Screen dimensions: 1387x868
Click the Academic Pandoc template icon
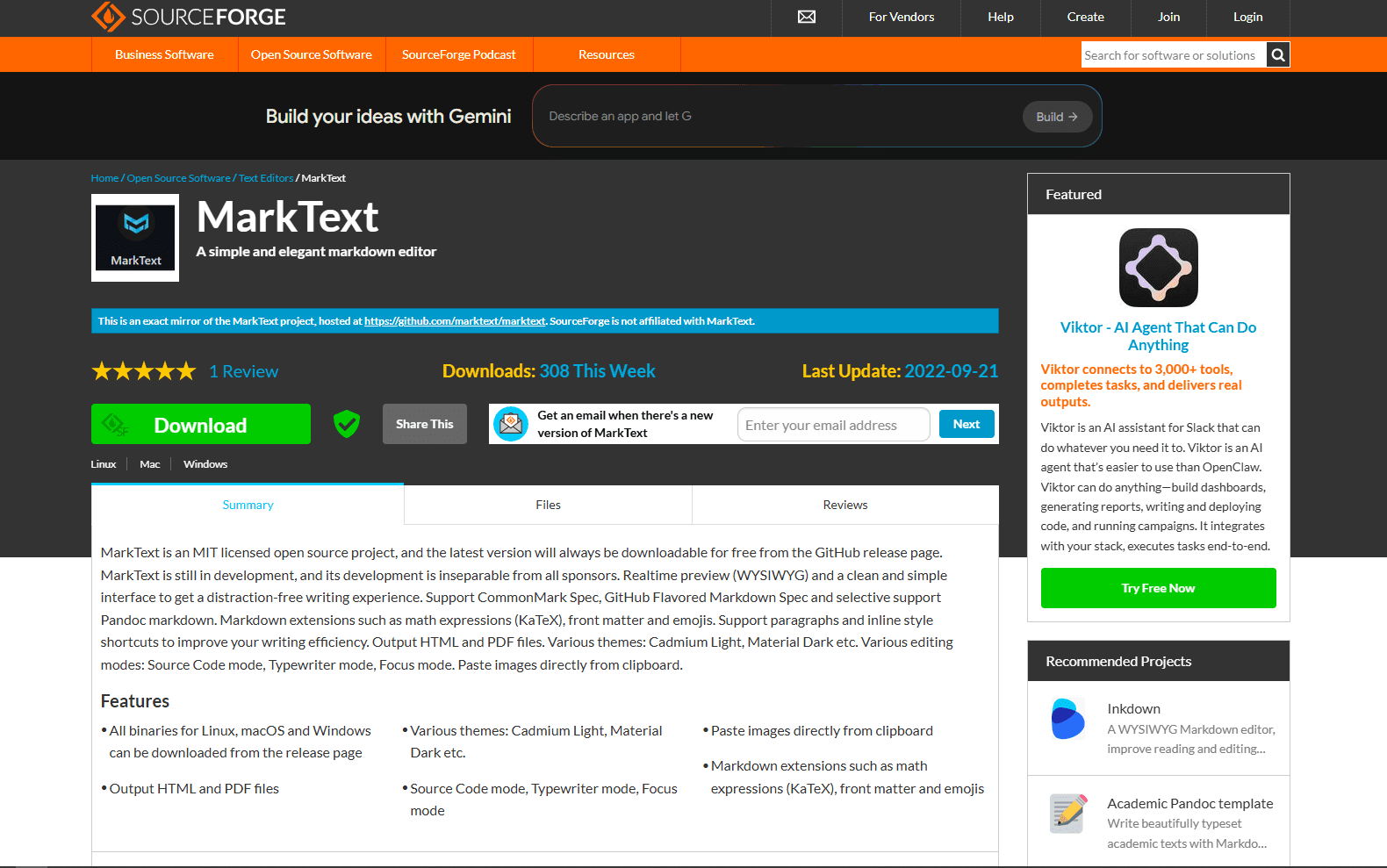(1068, 814)
